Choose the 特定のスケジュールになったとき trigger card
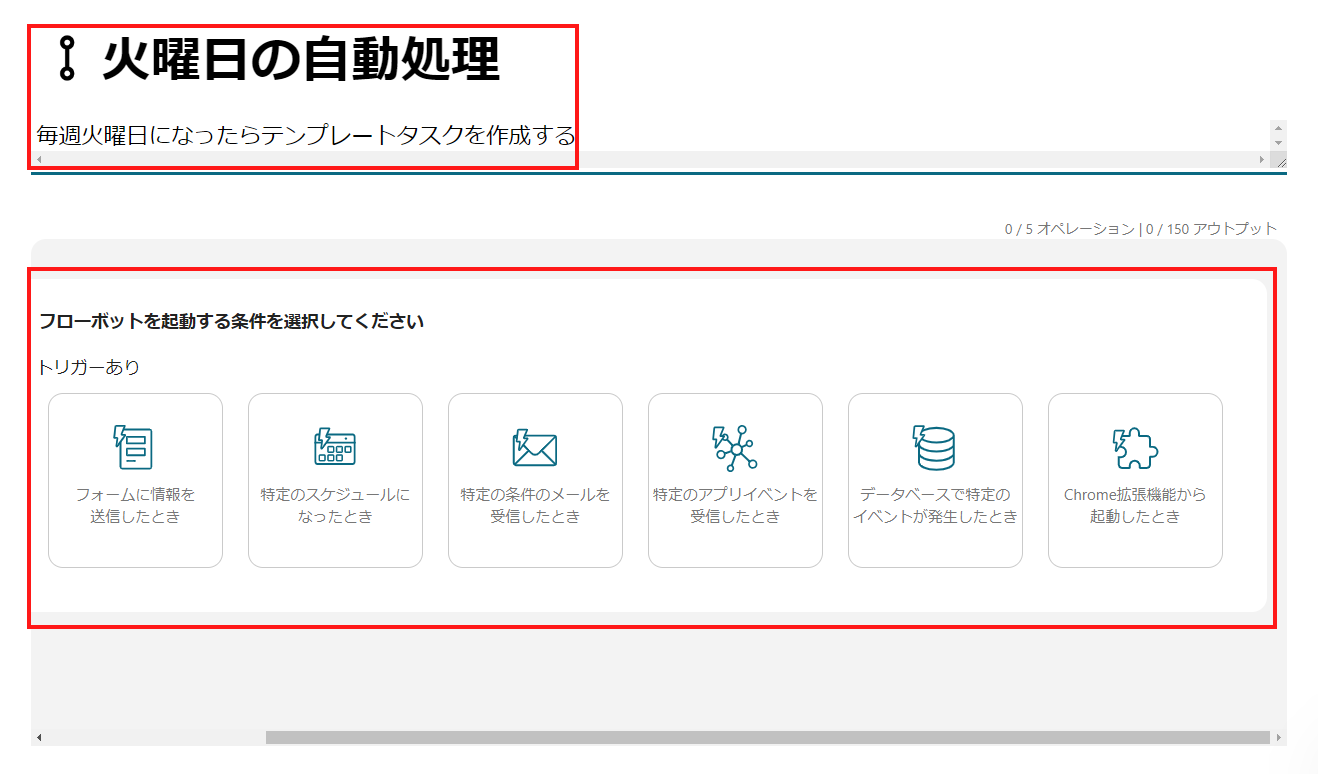Image resolution: width=1318 pixels, height=774 pixels. 335,480
